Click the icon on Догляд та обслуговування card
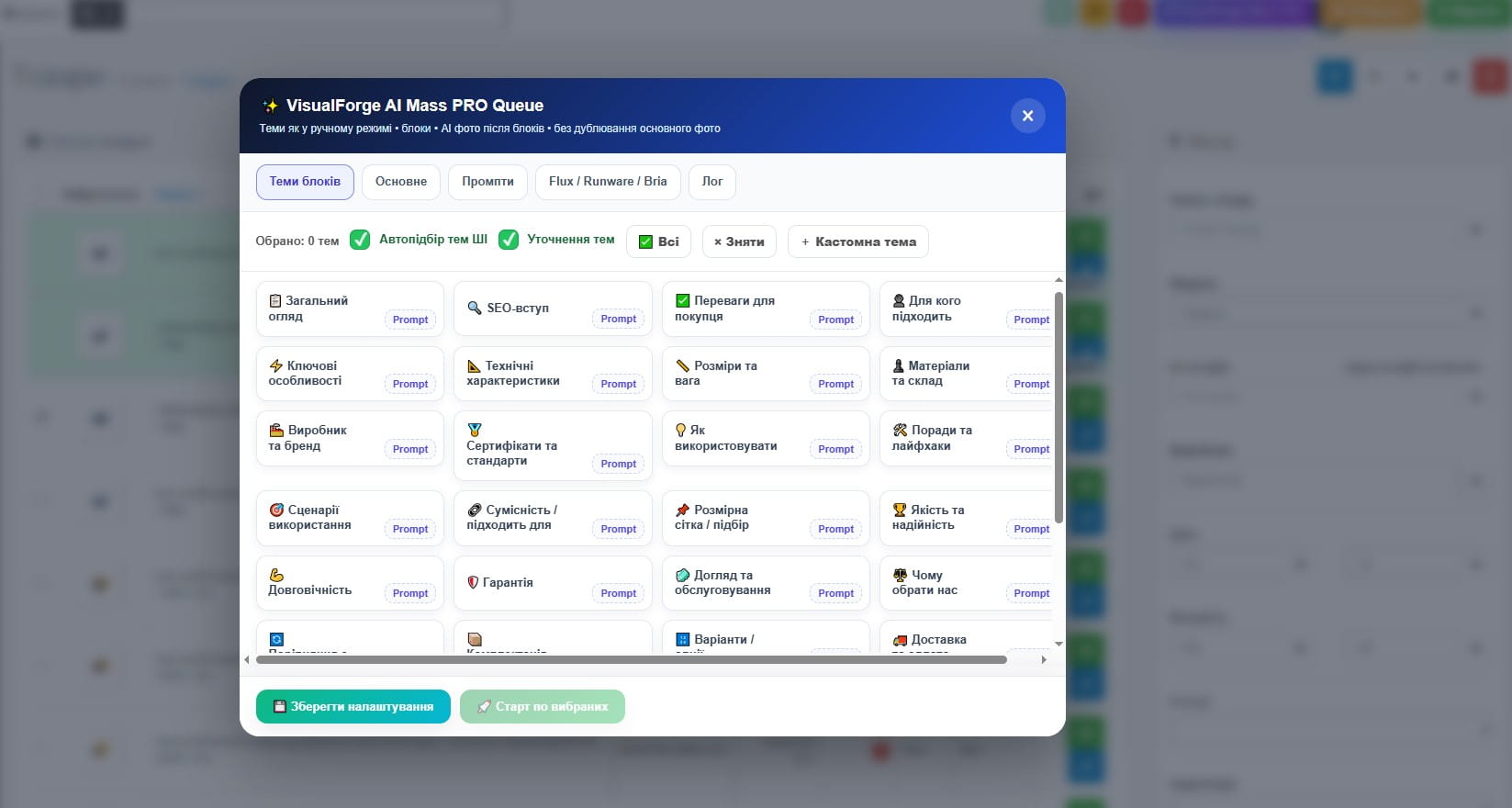 [x=683, y=575]
